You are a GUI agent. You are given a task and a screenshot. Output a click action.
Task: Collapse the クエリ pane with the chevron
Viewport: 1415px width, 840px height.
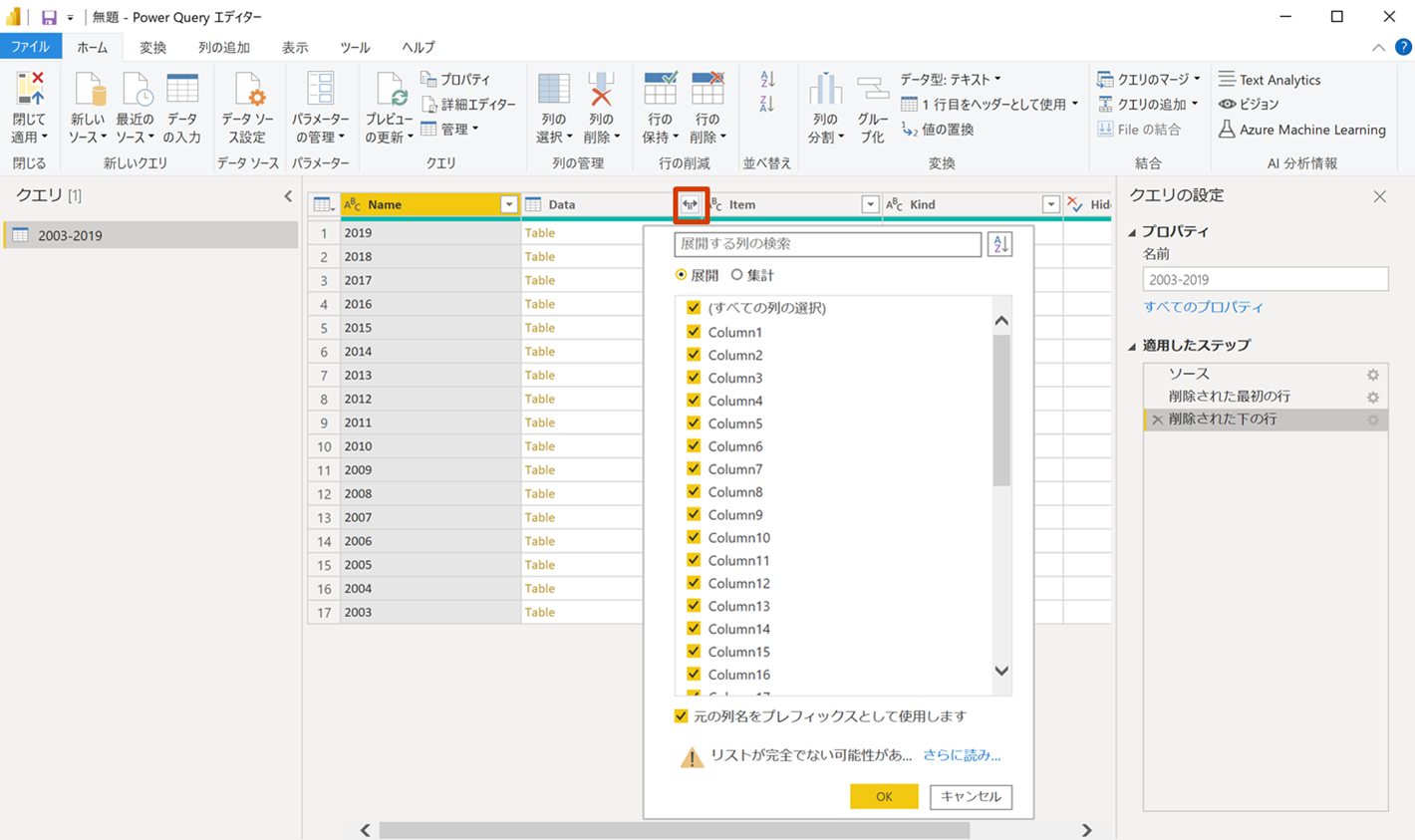pyautogui.click(x=288, y=196)
